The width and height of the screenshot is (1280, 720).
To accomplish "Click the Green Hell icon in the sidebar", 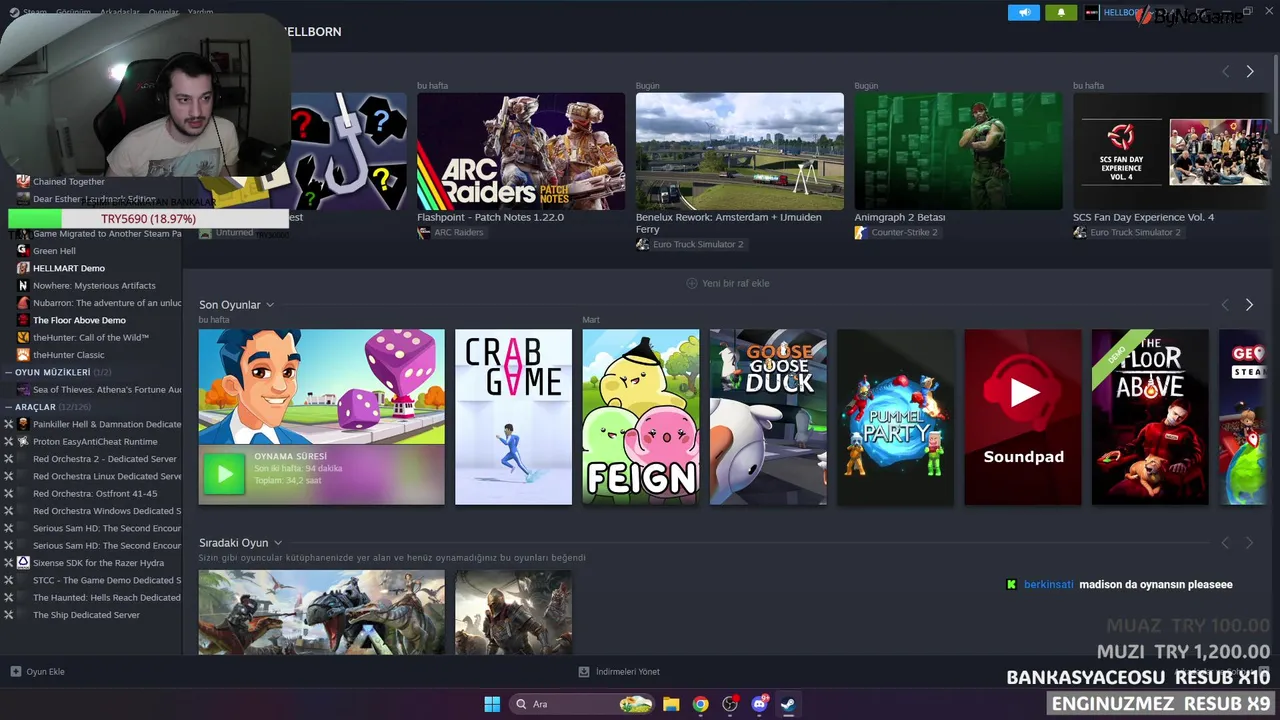I will [23, 251].
